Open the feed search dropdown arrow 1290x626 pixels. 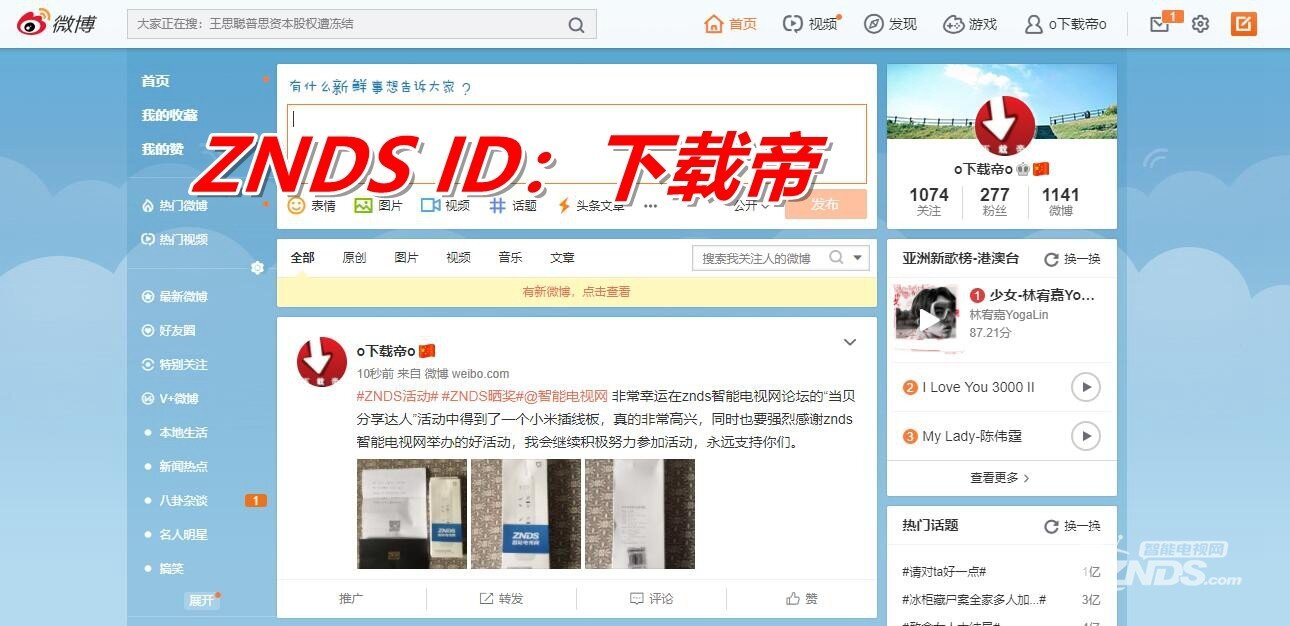pos(858,258)
